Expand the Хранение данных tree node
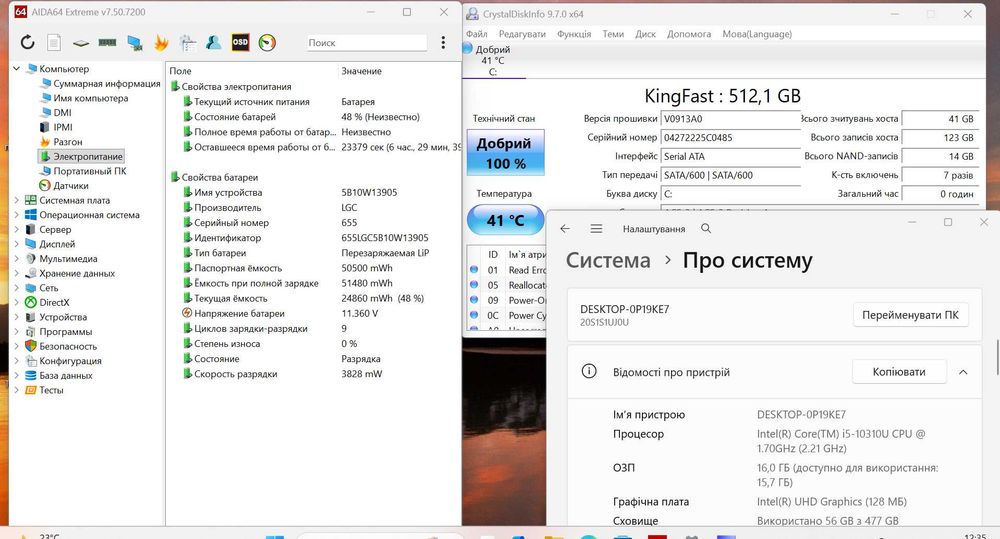The image size is (1000, 539). pyautogui.click(x=17, y=274)
